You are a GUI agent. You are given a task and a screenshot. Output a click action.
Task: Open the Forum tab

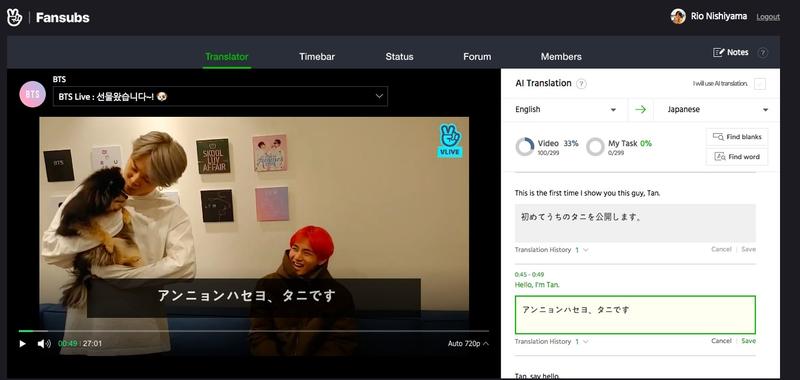coord(477,57)
